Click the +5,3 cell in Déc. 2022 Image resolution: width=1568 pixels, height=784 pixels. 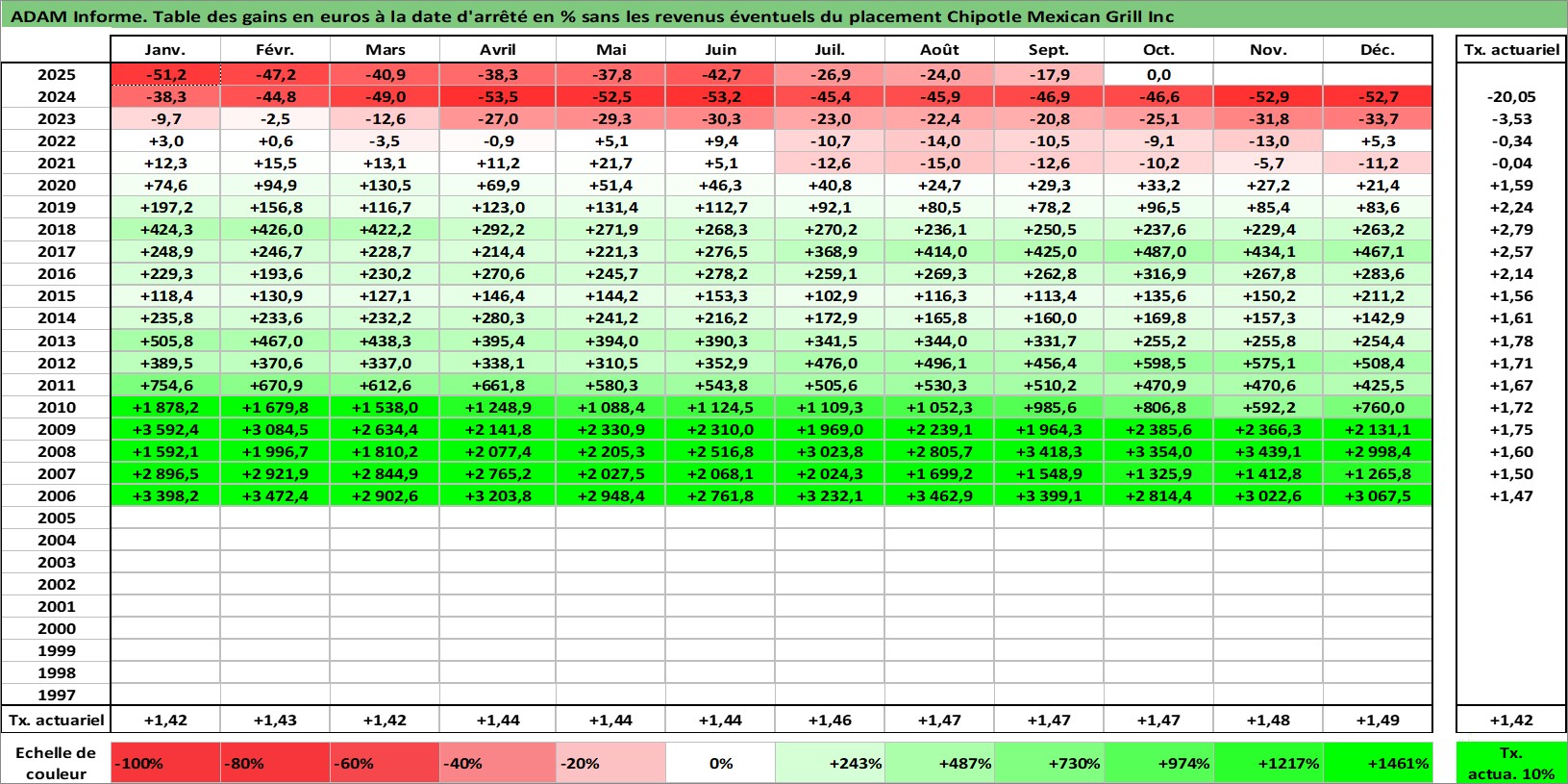tap(1378, 140)
